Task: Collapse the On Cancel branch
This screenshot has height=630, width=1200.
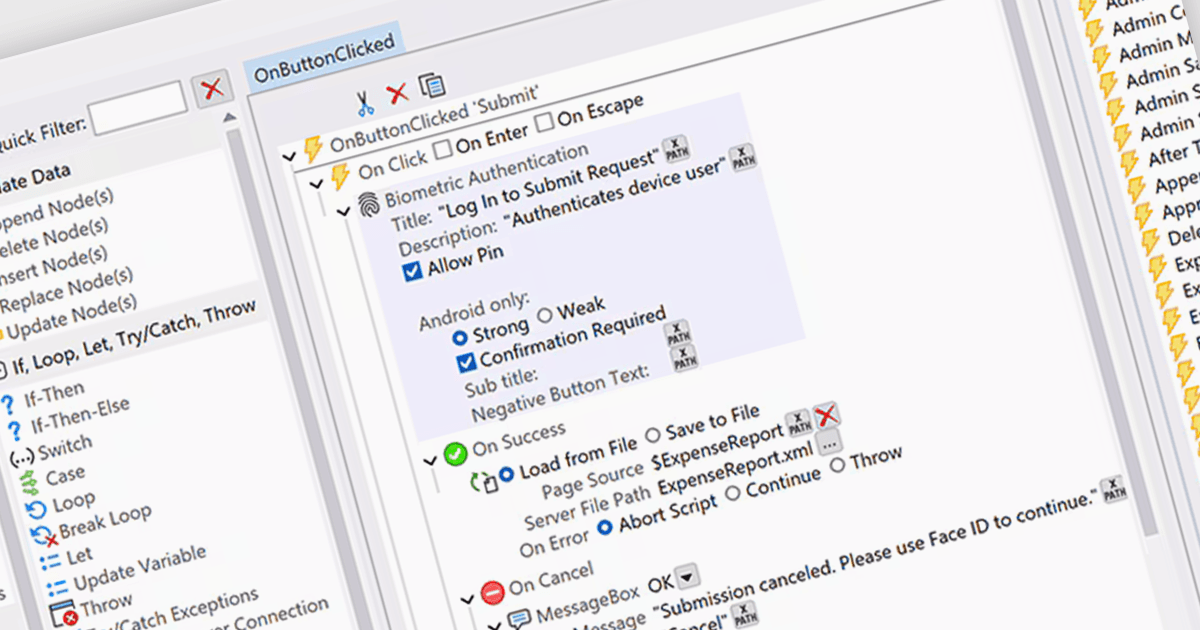Action: click(x=467, y=601)
